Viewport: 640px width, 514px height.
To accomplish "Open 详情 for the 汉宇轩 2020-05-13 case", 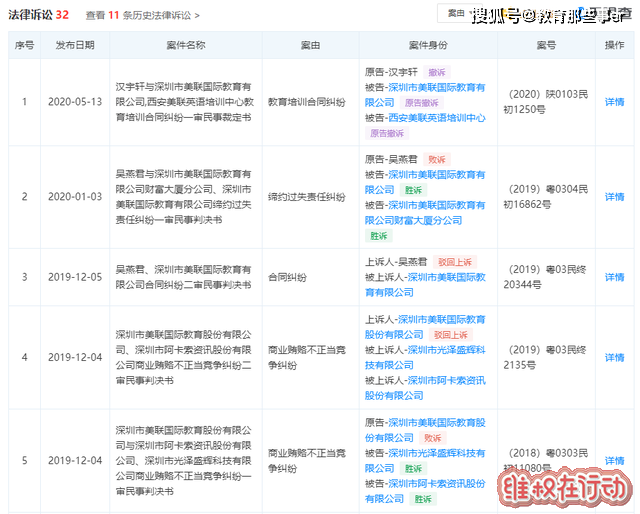I will 614,102.
